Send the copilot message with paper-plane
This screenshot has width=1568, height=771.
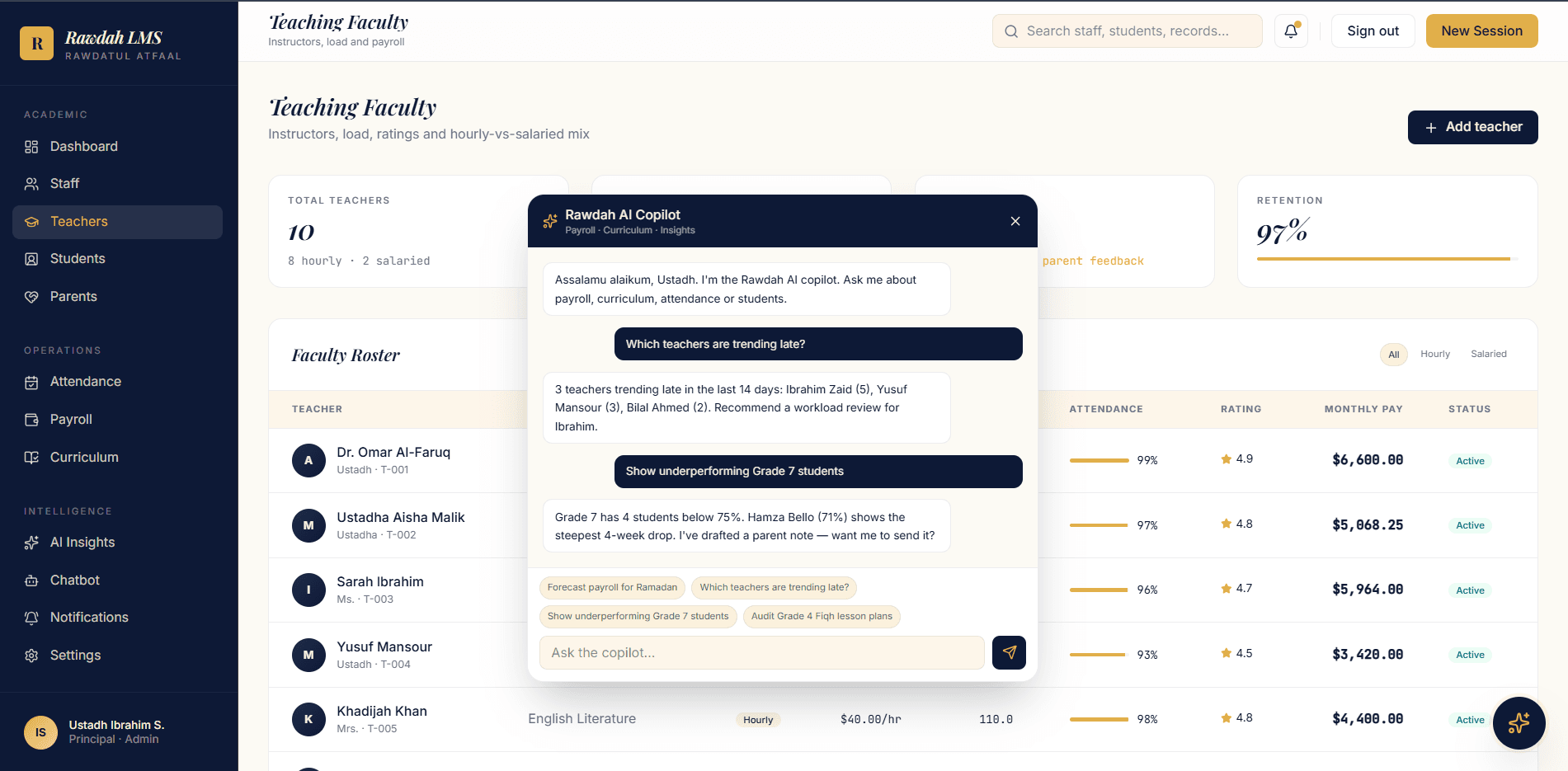(1009, 652)
